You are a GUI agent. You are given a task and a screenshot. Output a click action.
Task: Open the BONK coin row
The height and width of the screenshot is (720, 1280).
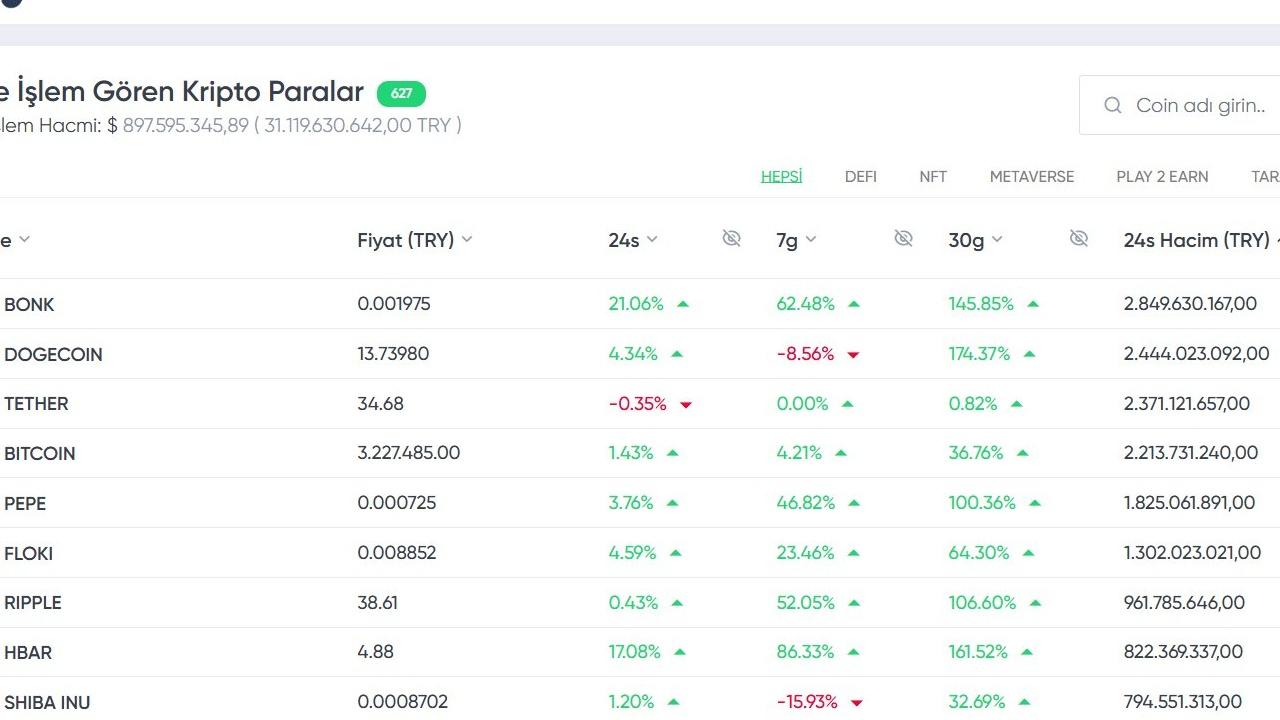tap(640, 304)
